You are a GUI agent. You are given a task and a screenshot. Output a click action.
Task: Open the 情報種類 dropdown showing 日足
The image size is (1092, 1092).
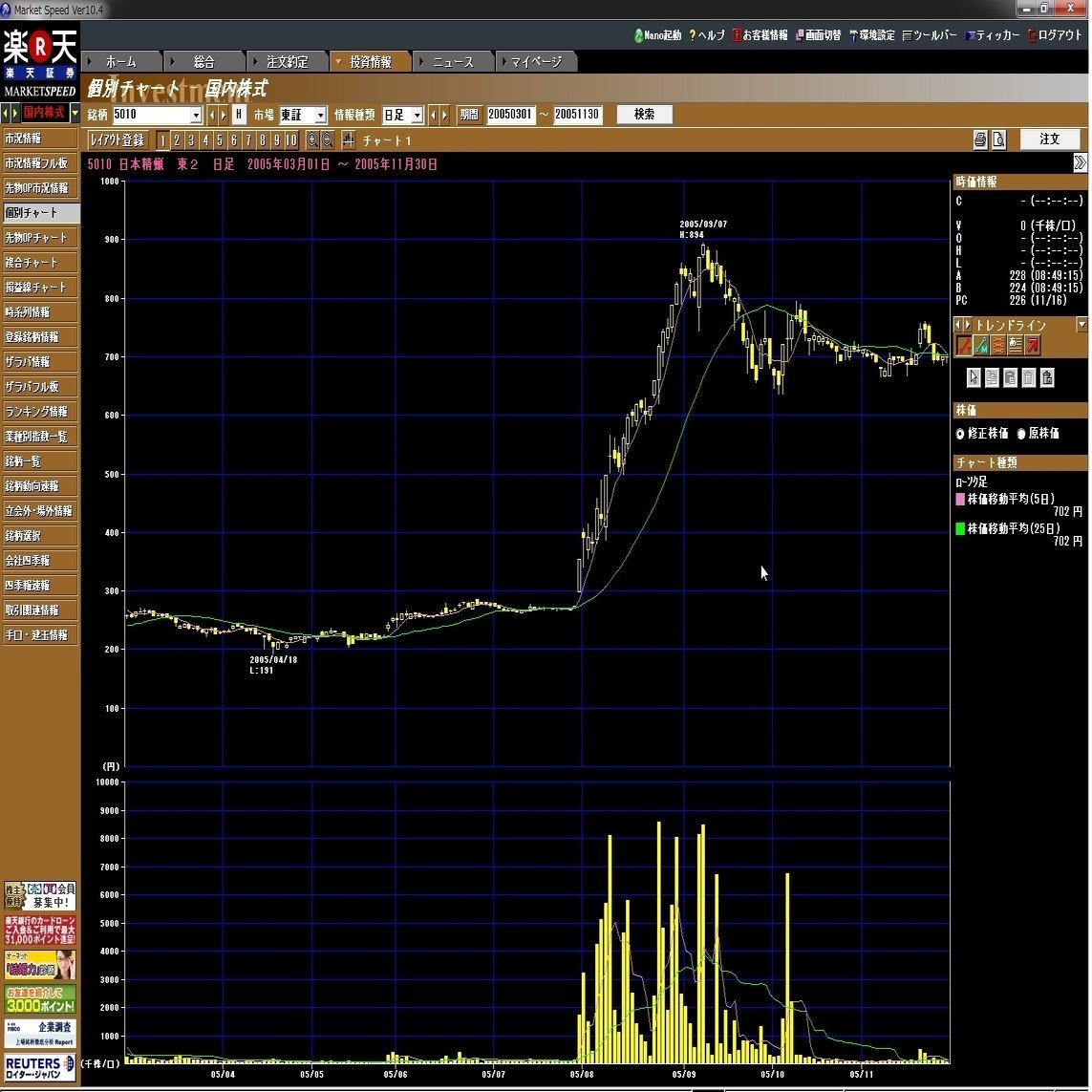pyautogui.click(x=418, y=115)
